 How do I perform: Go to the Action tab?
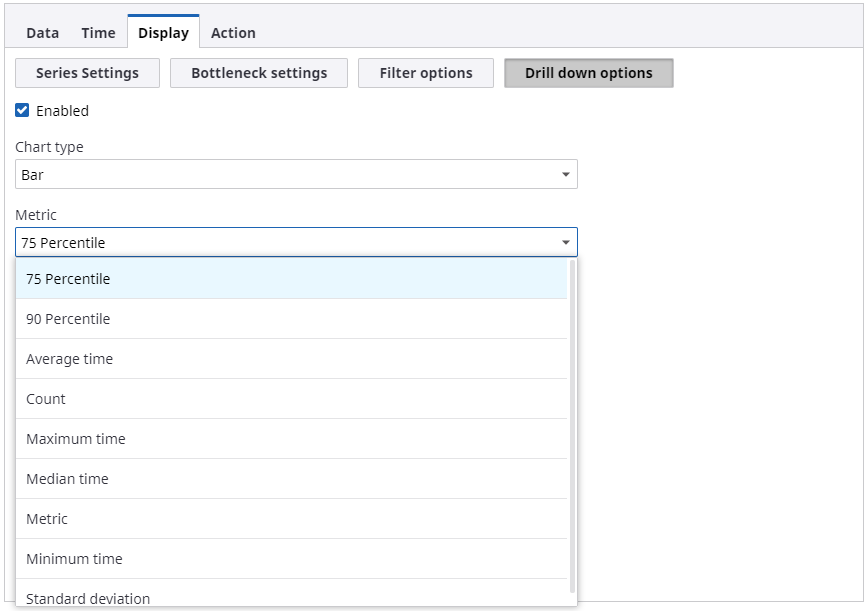point(233,33)
